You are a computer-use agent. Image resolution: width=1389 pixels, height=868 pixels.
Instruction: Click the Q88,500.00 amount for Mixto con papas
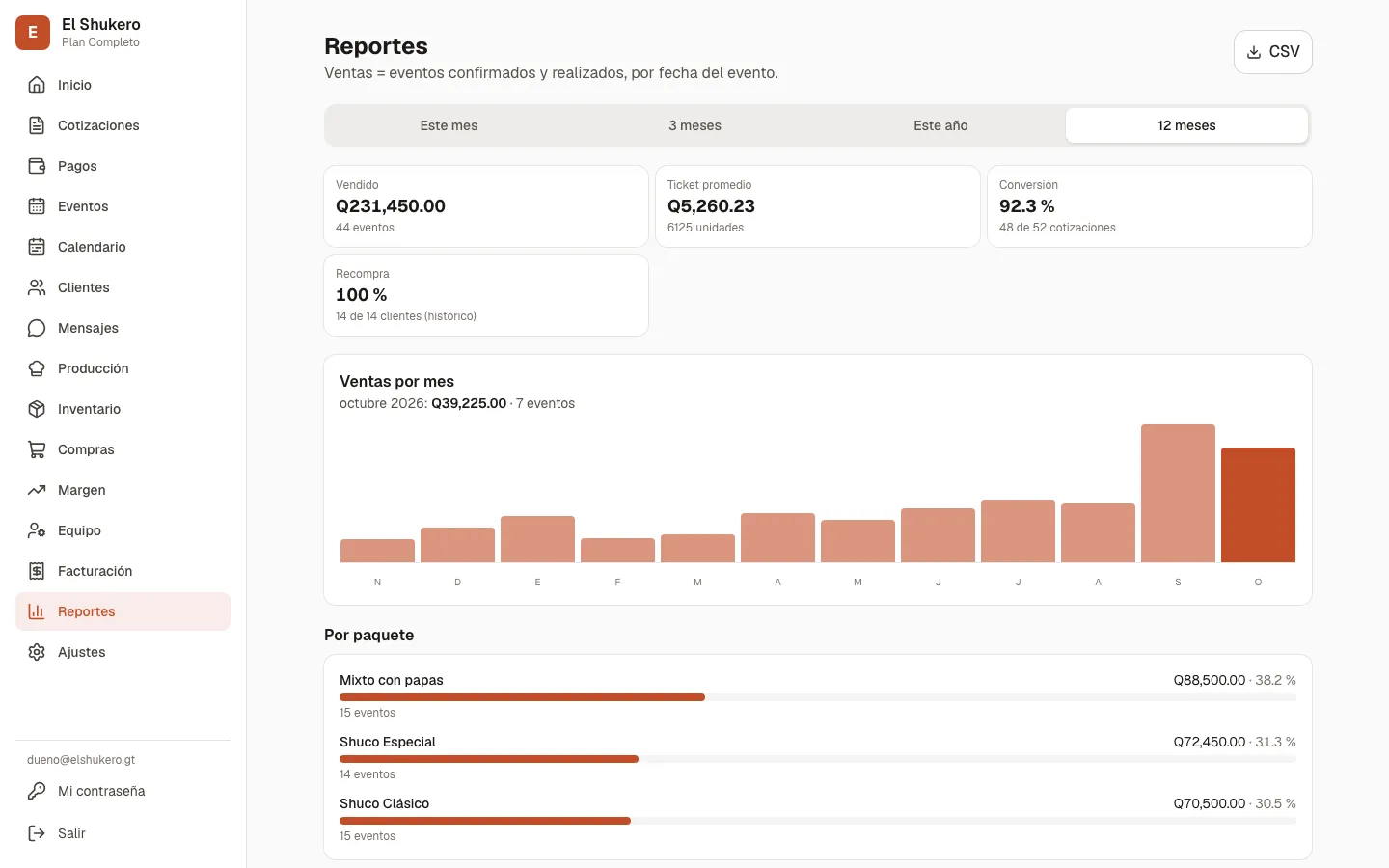point(1209,680)
